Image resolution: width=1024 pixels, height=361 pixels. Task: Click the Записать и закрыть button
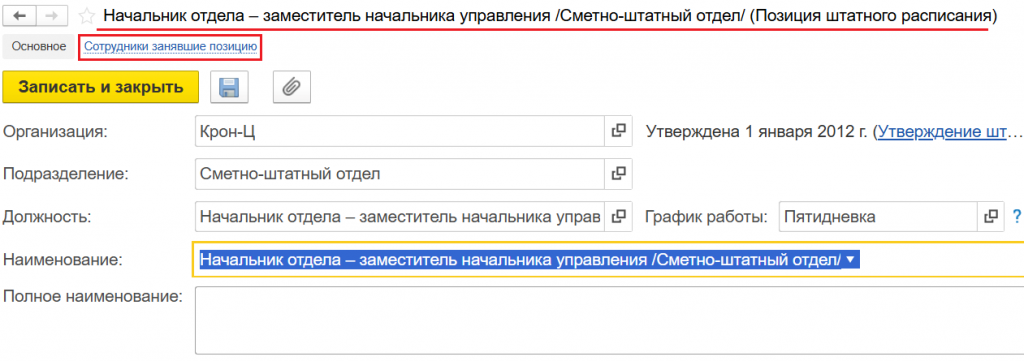click(x=101, y=87)
